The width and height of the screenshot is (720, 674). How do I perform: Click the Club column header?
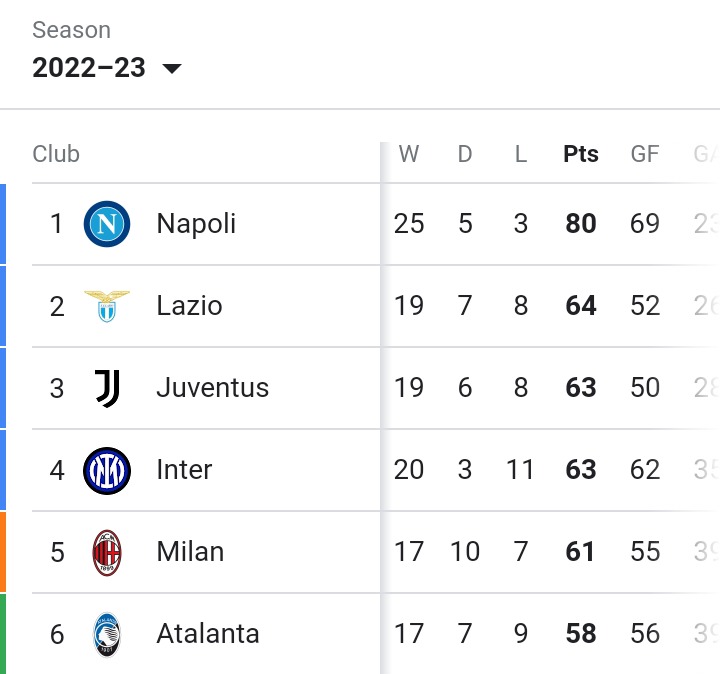point(56,154)
